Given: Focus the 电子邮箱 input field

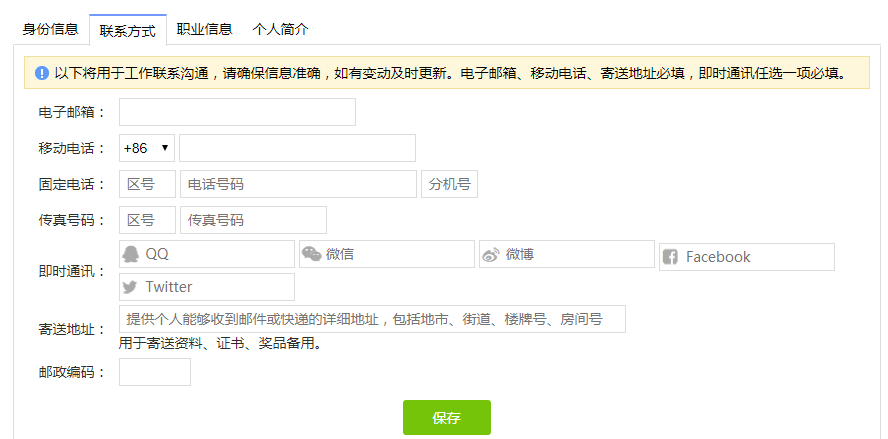Looking at the screenshot, I should (237, 112).
